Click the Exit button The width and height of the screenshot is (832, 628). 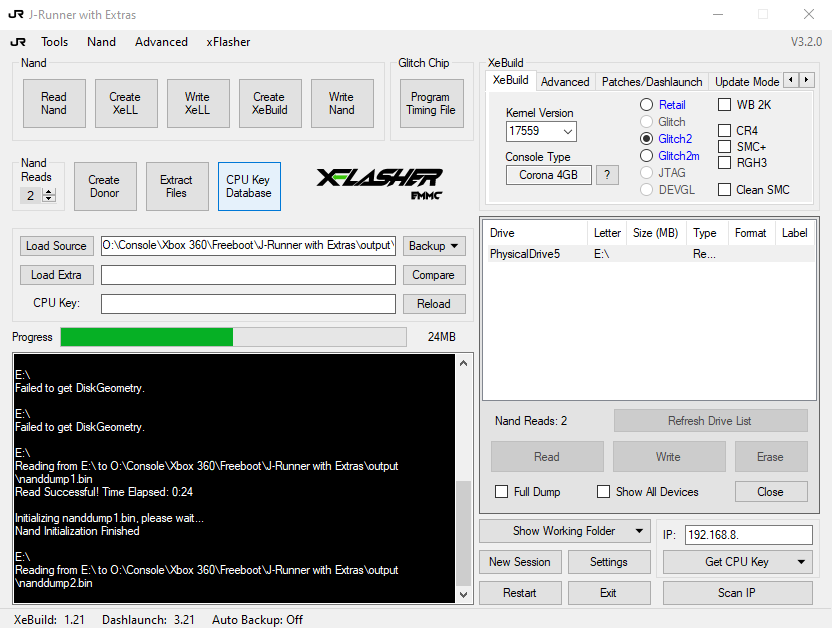[609, 592]
